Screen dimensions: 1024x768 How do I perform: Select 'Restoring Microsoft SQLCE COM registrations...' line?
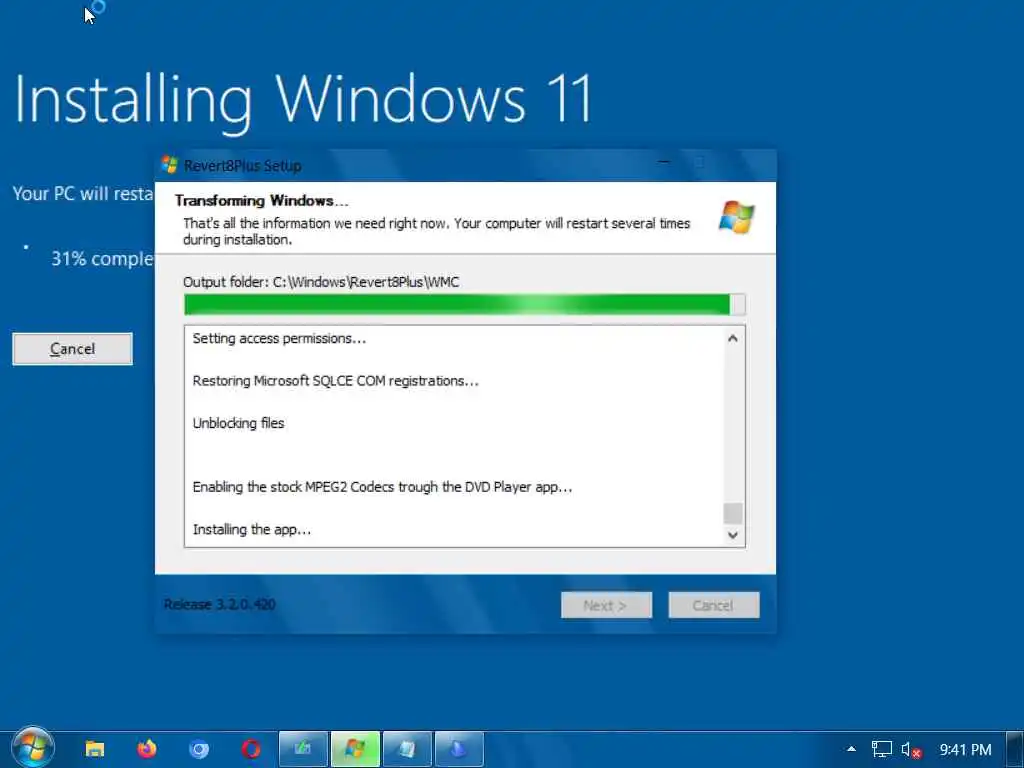pyautogui.click(x=335, y=381)
